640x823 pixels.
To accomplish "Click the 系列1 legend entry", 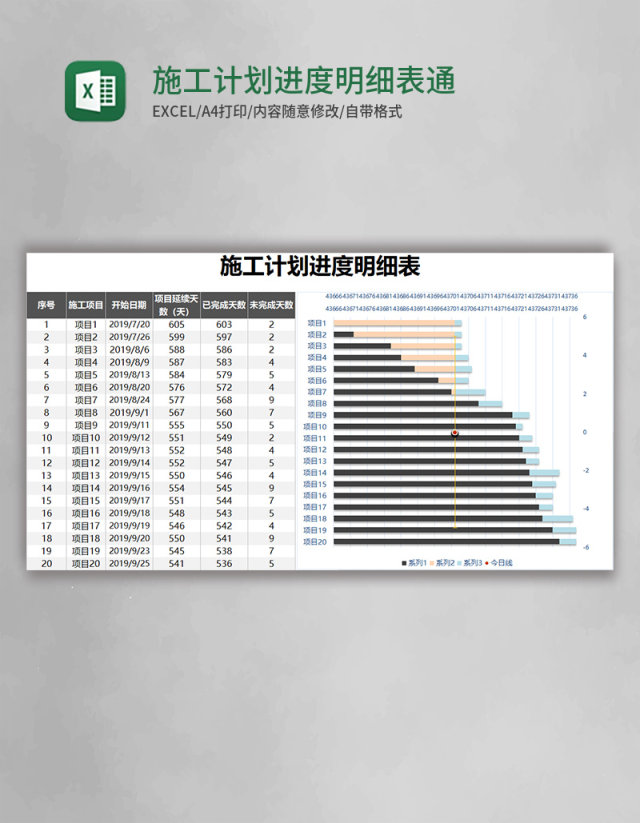I will click(414, 563).
